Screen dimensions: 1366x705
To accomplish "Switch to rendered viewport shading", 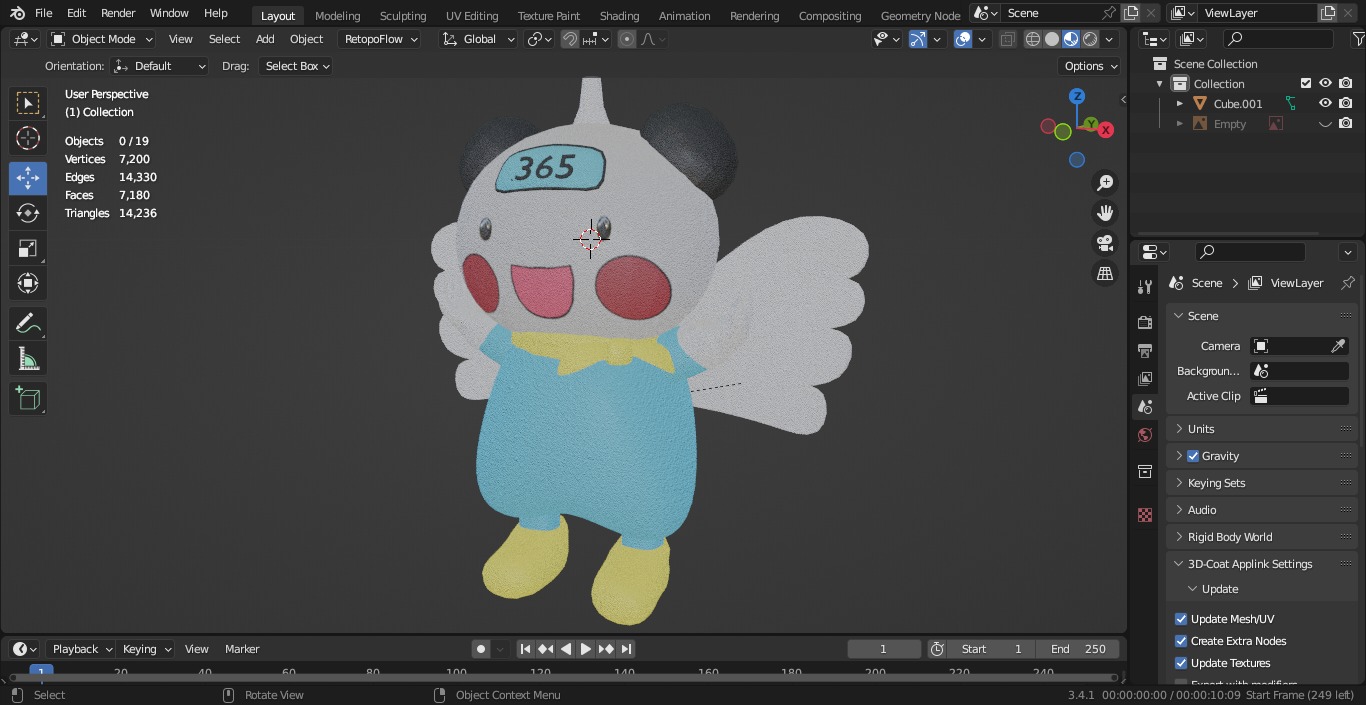I will (x=1090, y=39).
